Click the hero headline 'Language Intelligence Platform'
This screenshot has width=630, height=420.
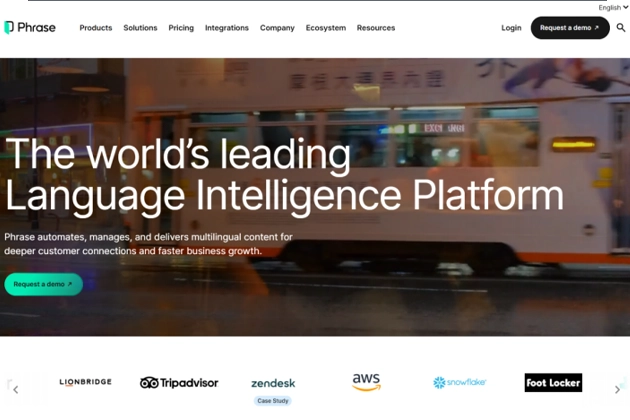pyautogui.click(x=284, y=196)
